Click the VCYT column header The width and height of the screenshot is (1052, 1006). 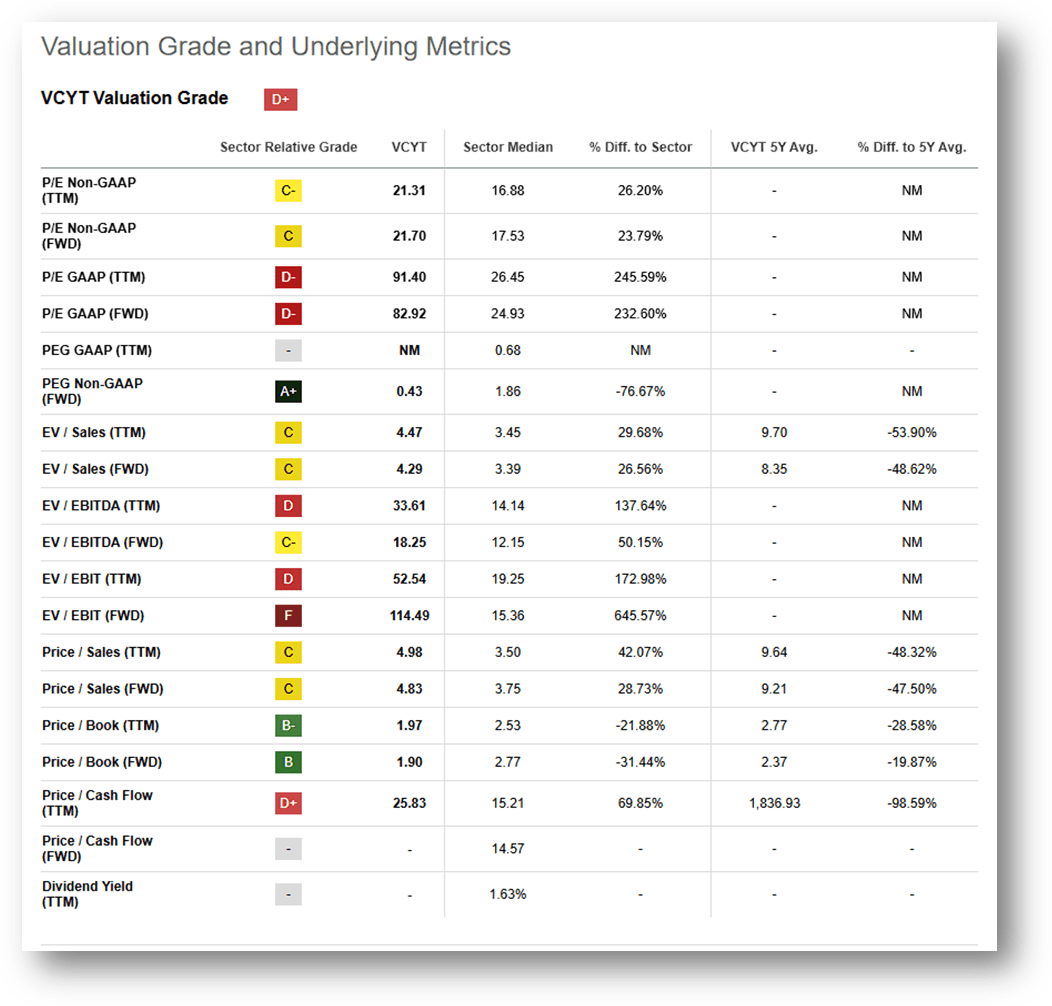pyautogui.click(x=409, y=147)
